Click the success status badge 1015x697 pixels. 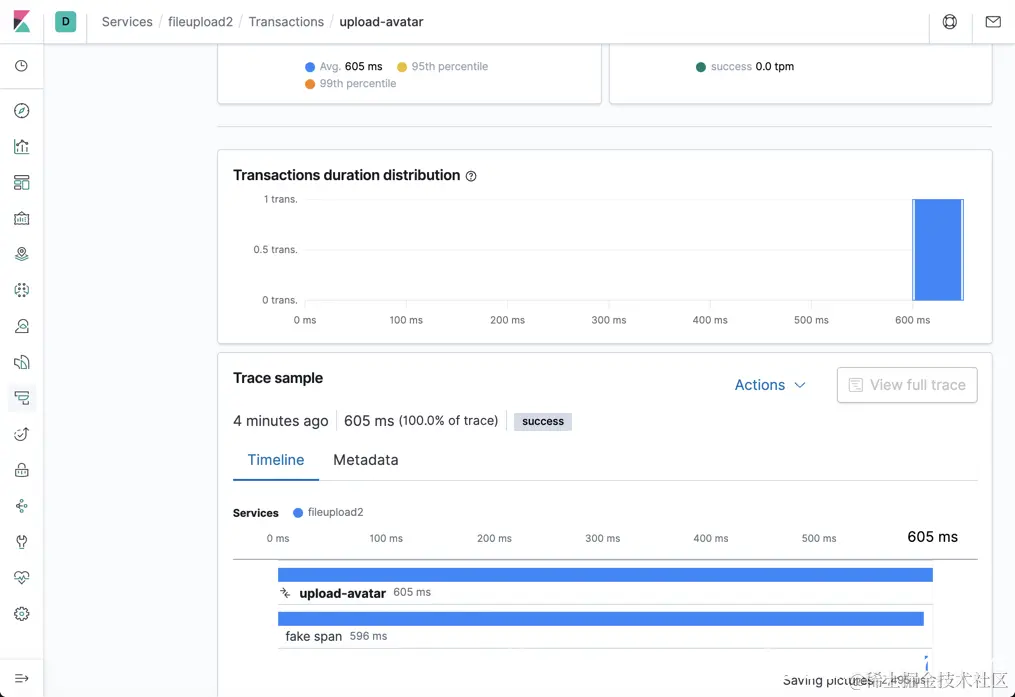click(x=542, y=421)
